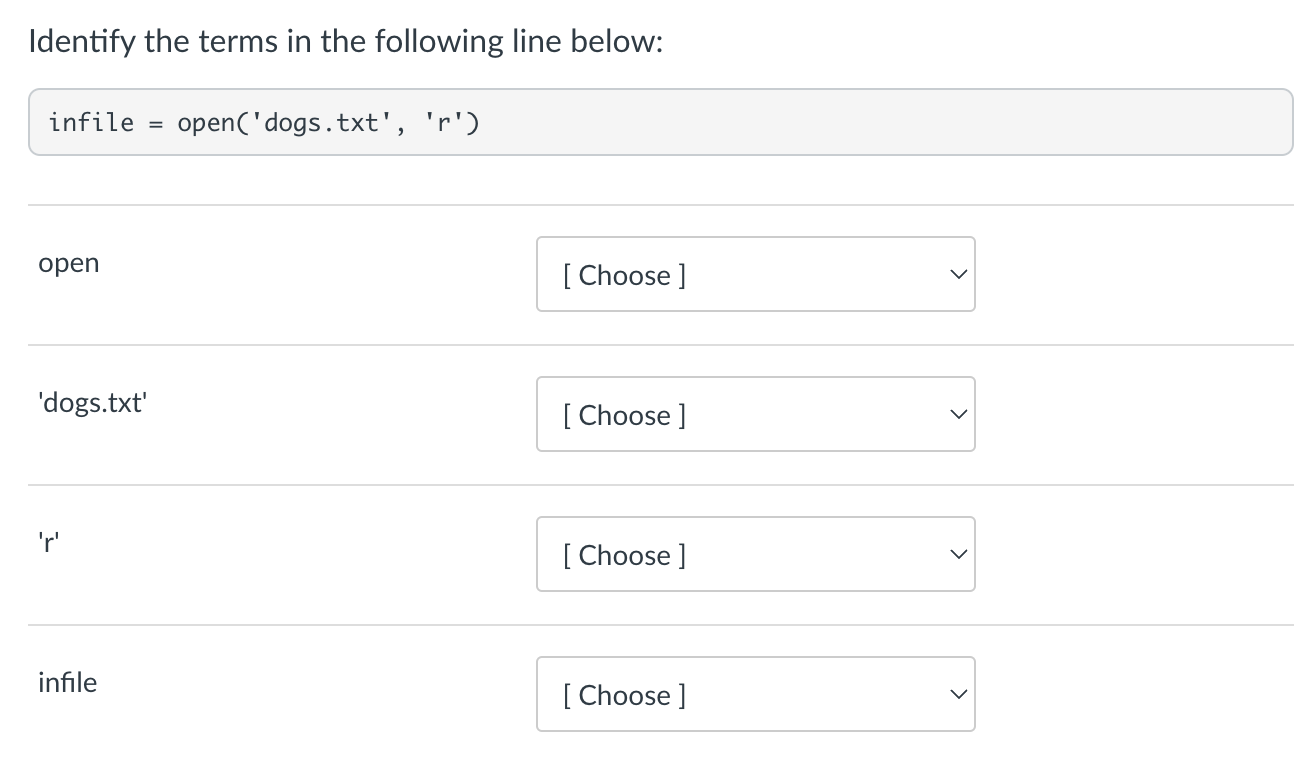This screenshot has width=1306, height=778.
Task: Open the dropdown next to 'open'
Action: [755, 274]
